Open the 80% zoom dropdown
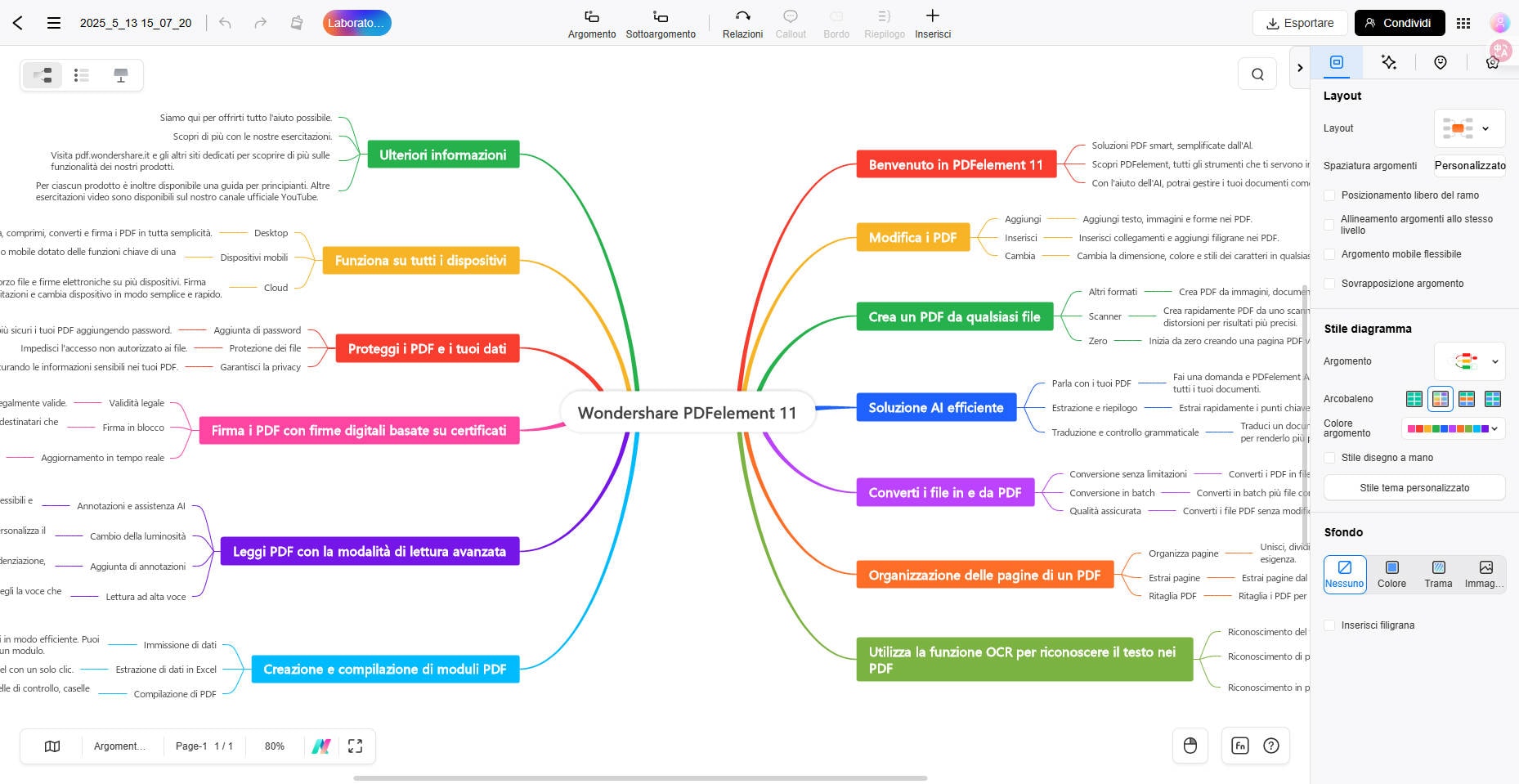The image size is (1519, 784). pos(275,746)
